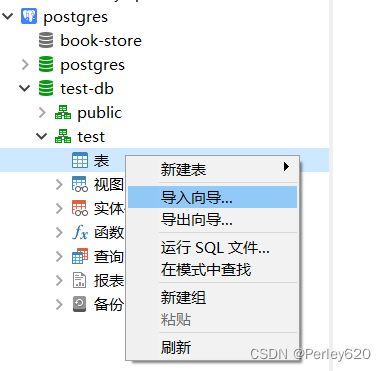Select the book-store database label
Screen dimensions: 386x371
click(101, 41)
